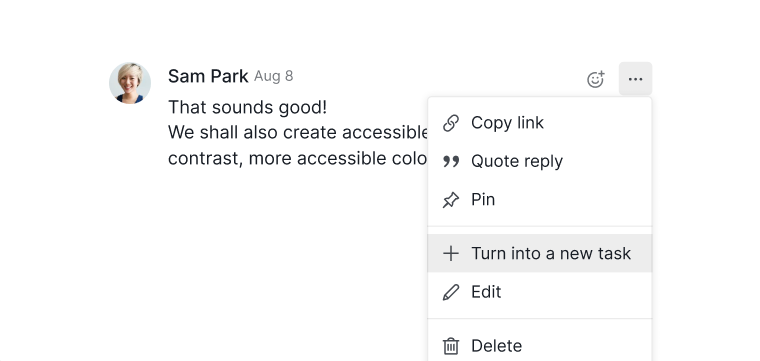Image resolution: width=760 pixels, height=361 pixels.
Task: Click the "That sounds good!" comment text
Action: [248, 107]
